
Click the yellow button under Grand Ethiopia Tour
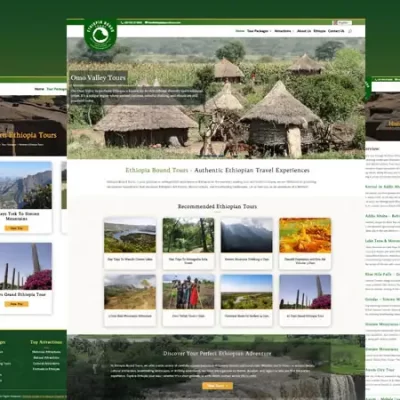(x=17, y=304)
